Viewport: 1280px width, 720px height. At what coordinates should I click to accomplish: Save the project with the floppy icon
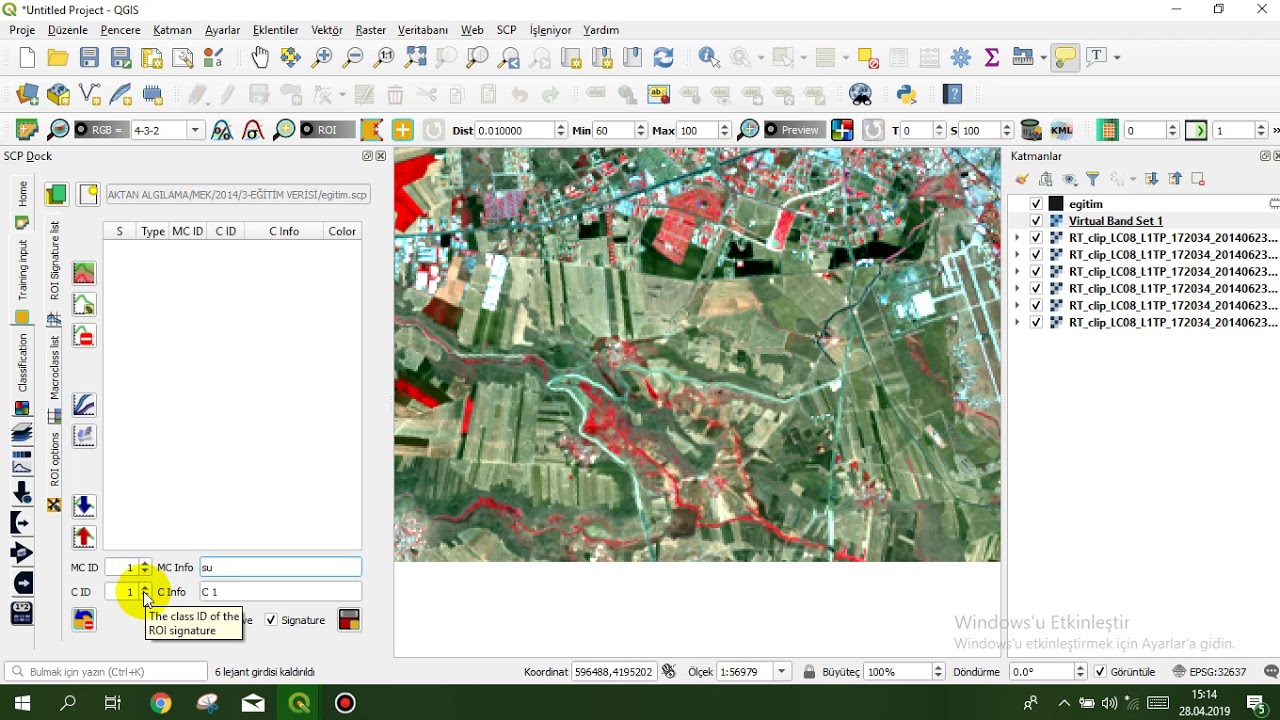point(90,57)
